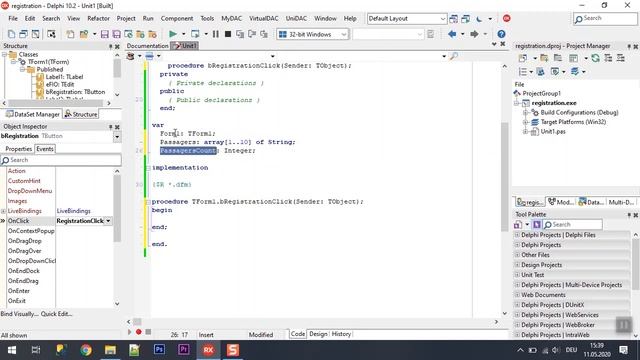Click the Save Desktop layout icon
640x360 pixels.
click(x=453, y=19)
